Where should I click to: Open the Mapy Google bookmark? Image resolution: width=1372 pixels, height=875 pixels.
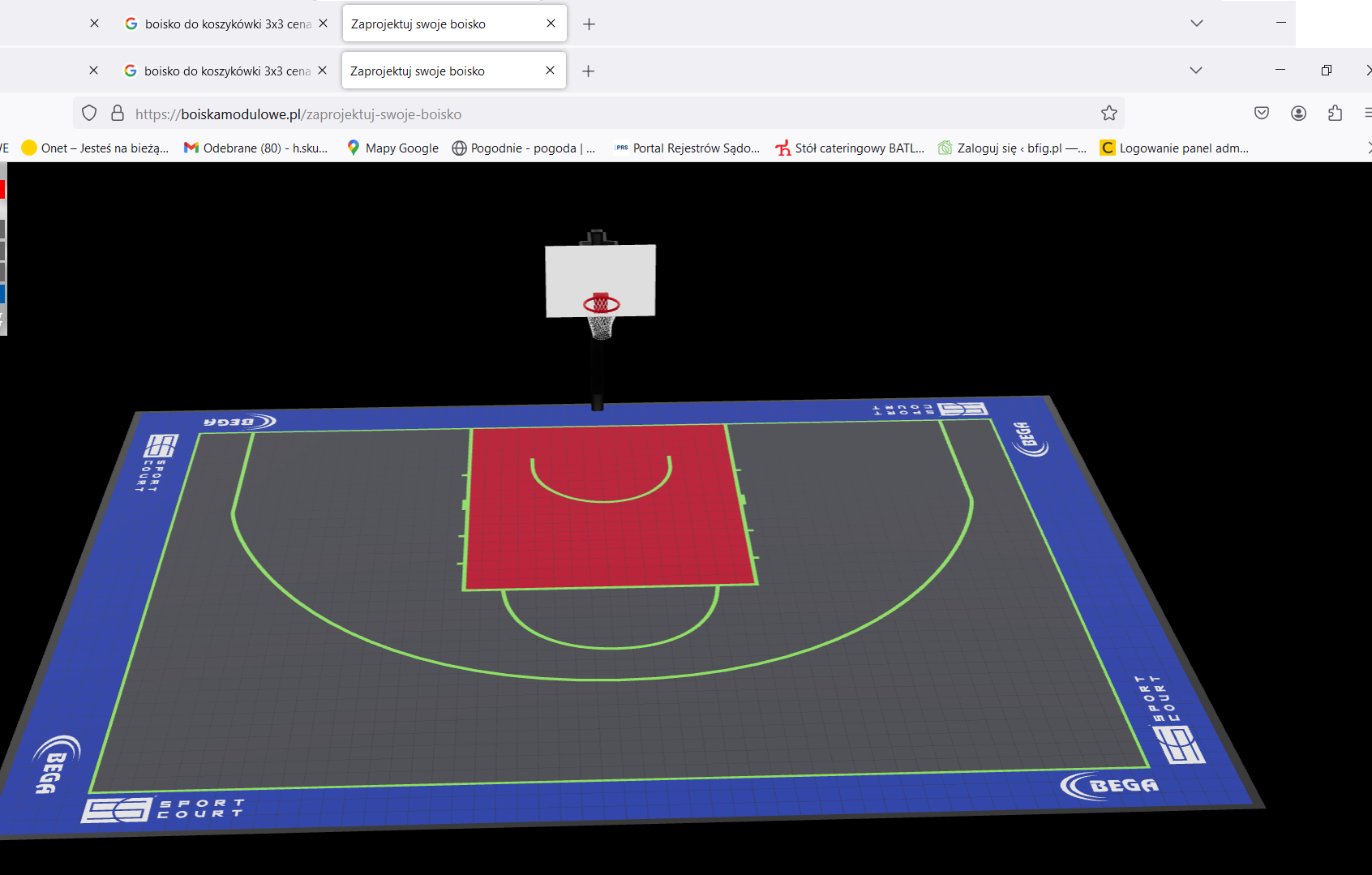tap(392, 148)
